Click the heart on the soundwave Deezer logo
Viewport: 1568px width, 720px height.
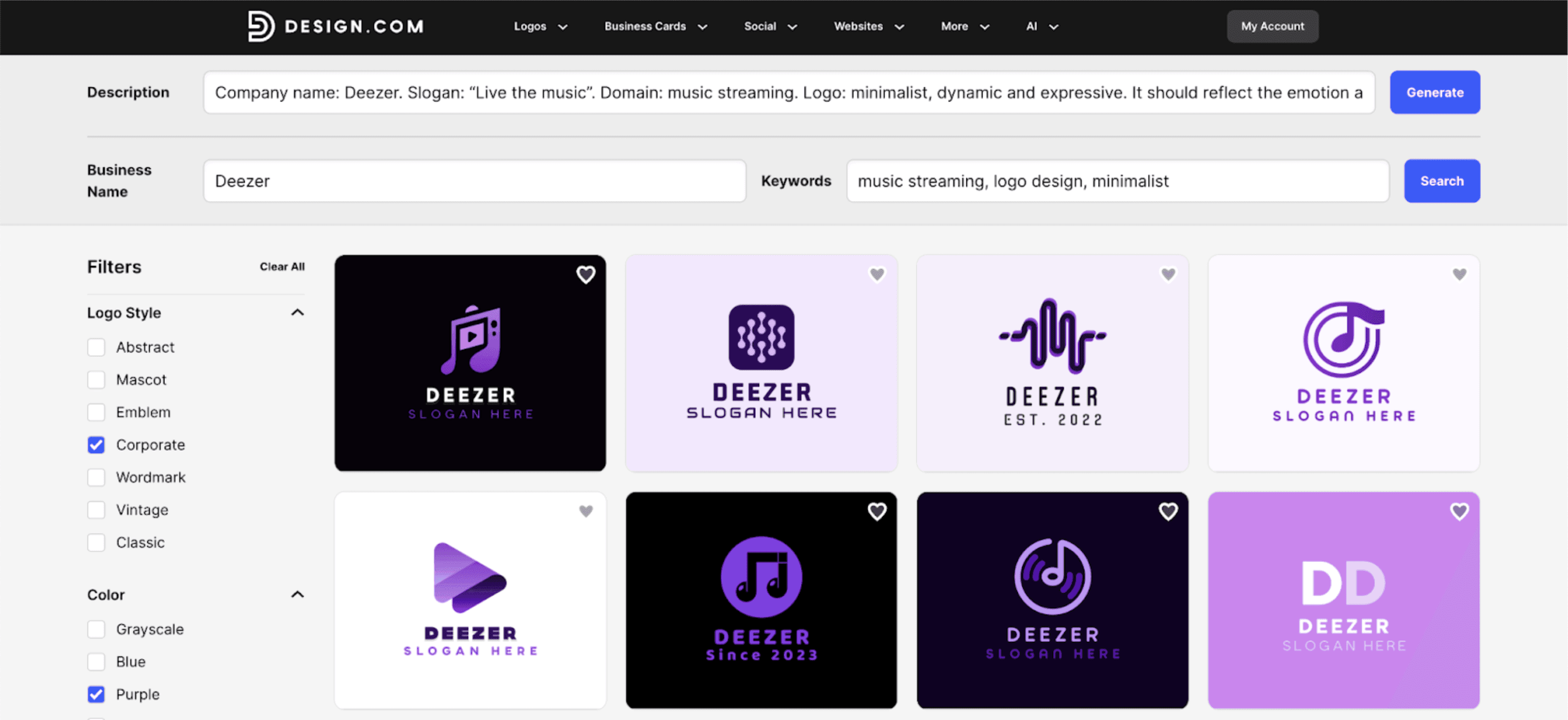point(1168,275)
